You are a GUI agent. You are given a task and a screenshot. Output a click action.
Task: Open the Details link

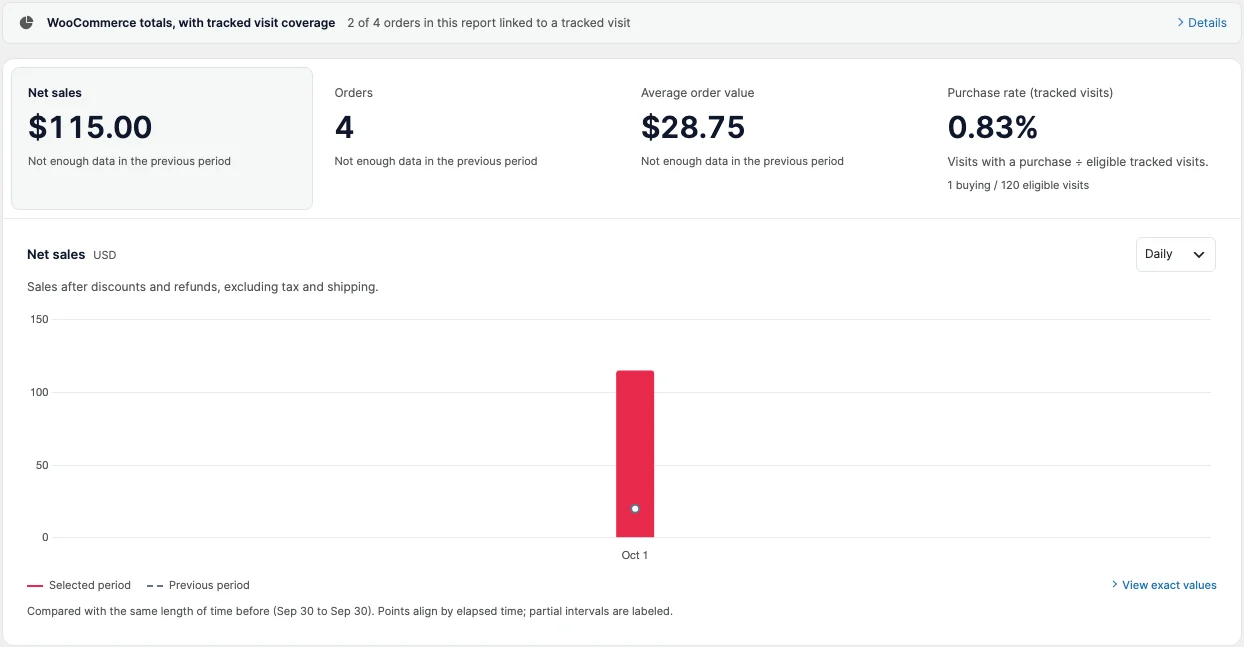click(1202, 22)
